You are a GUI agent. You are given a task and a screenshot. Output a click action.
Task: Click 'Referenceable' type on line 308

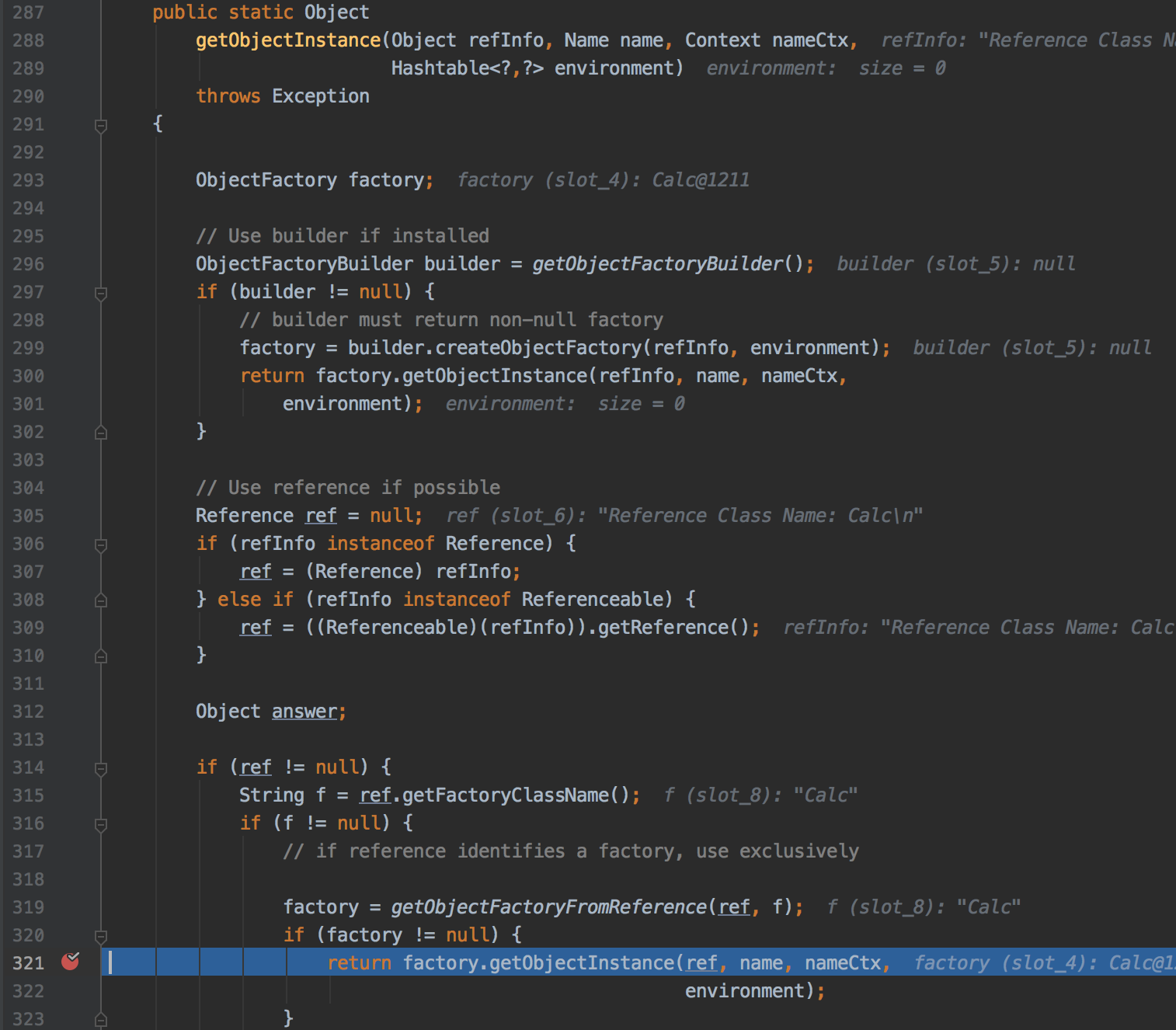click(592, 600)
